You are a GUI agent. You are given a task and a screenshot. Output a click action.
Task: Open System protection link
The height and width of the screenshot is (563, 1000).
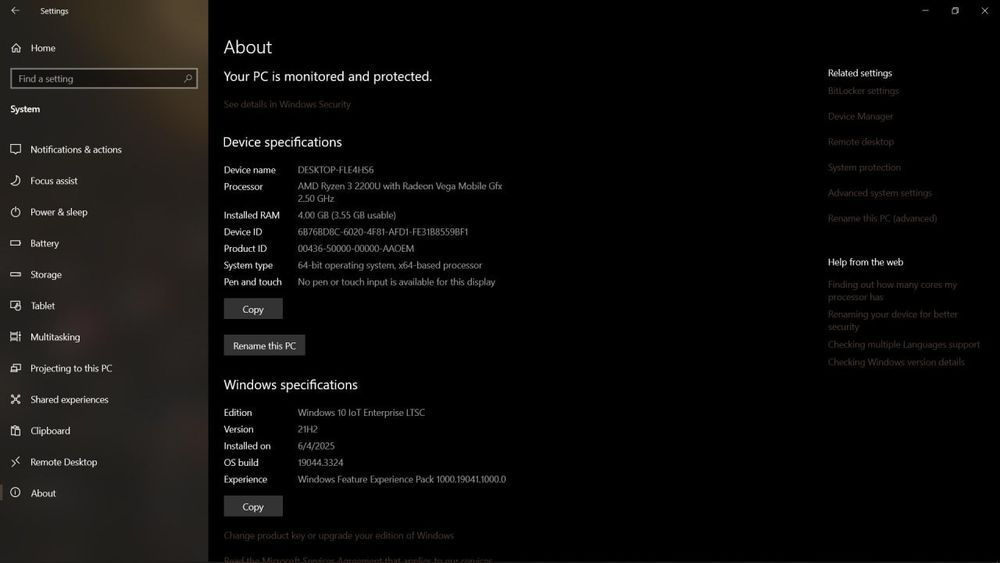tap(864, 167)
